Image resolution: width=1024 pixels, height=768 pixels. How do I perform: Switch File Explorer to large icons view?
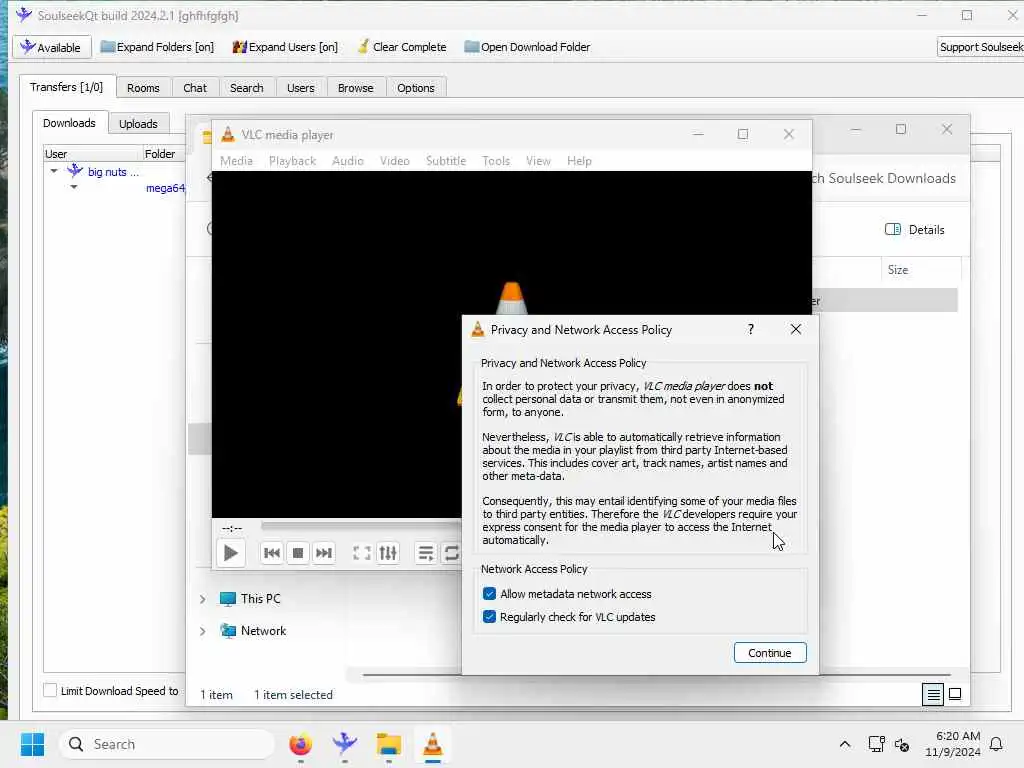(x=955, y=694)
